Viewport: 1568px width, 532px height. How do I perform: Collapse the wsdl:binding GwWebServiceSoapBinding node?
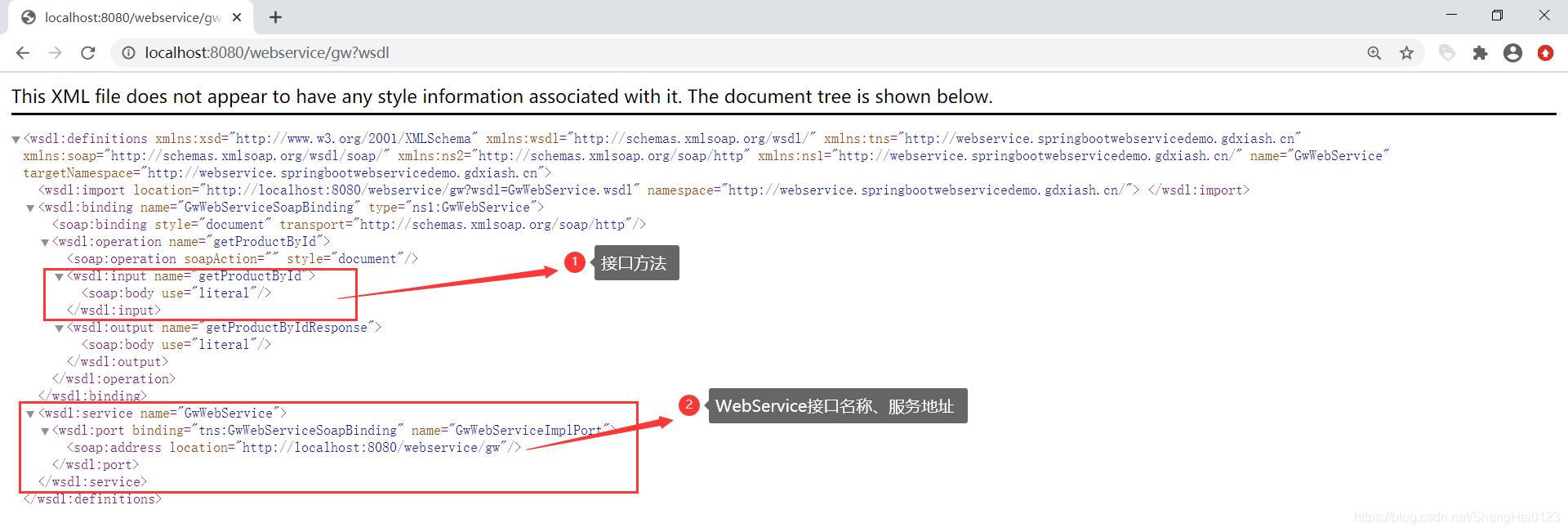31,208
